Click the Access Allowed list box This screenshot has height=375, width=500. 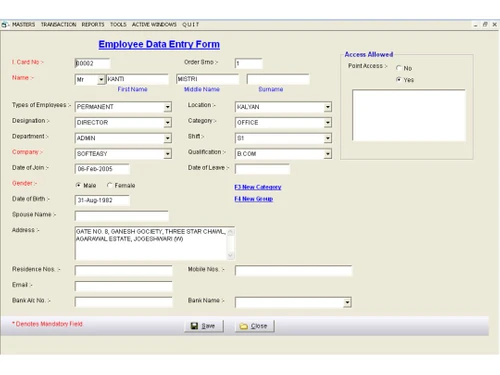(x=409, y=115)
